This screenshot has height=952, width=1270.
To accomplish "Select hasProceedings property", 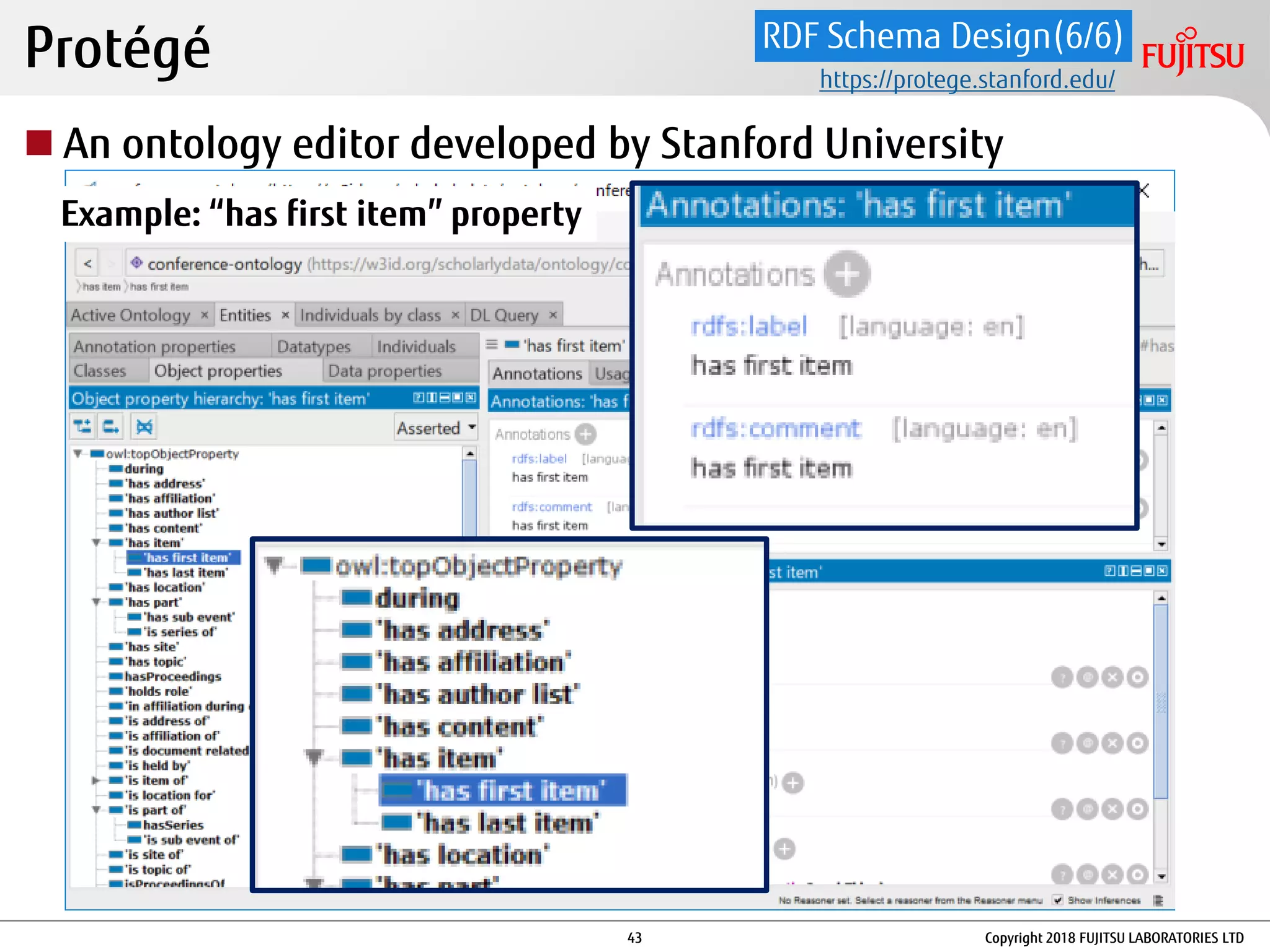I will tap(172, 676).
